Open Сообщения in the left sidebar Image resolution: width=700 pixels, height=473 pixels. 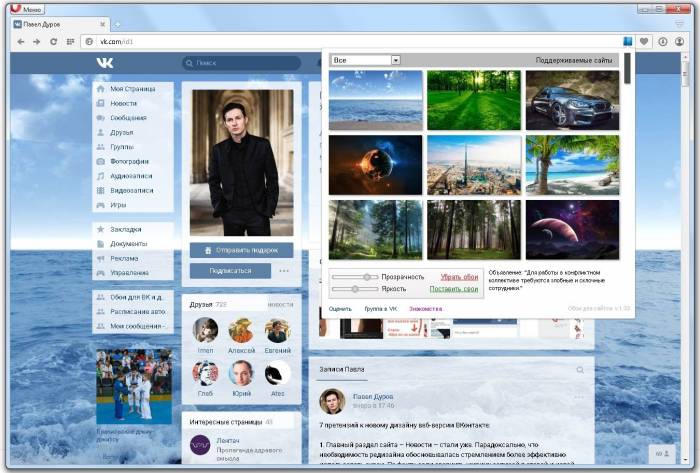tap(128, 118)
